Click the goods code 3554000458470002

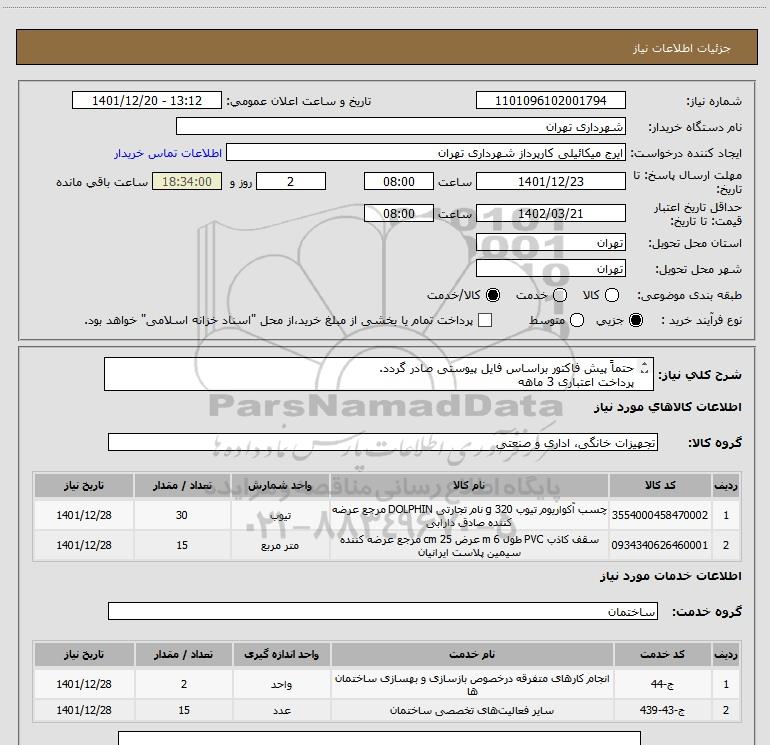pyautogui.click(x=660, y=515)
